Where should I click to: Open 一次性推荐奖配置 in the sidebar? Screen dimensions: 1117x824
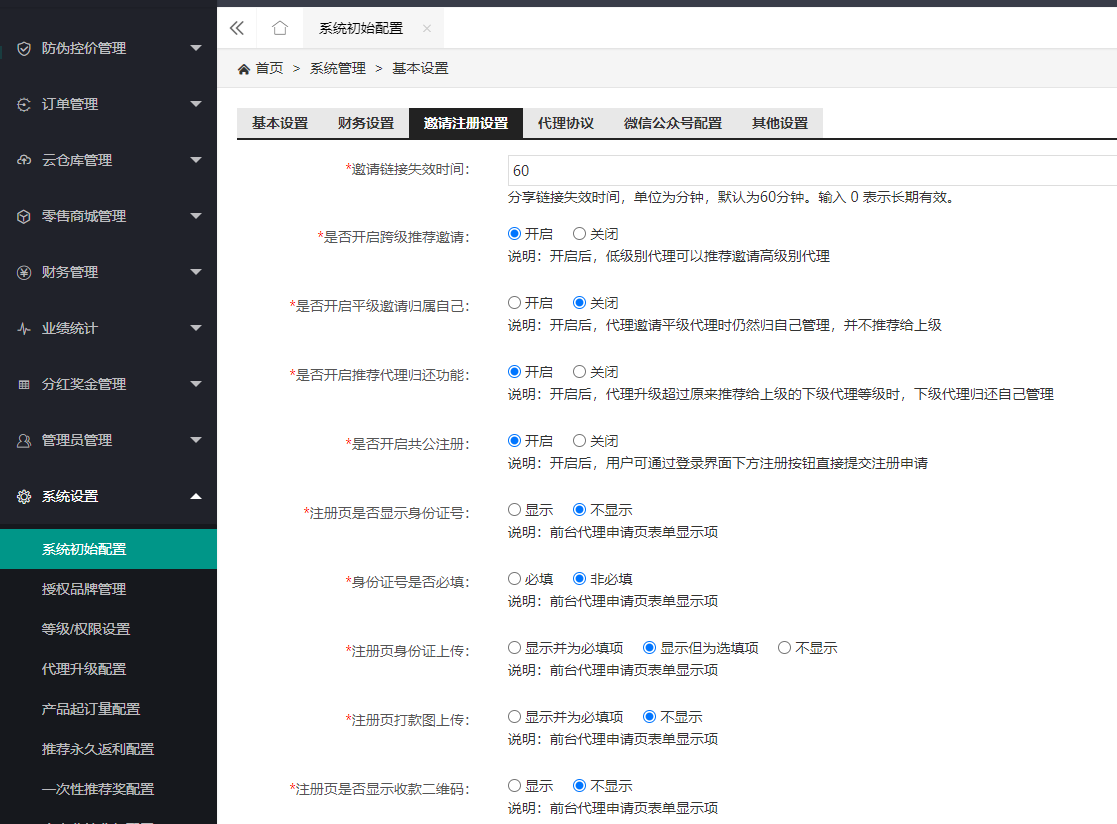(108, 788)
